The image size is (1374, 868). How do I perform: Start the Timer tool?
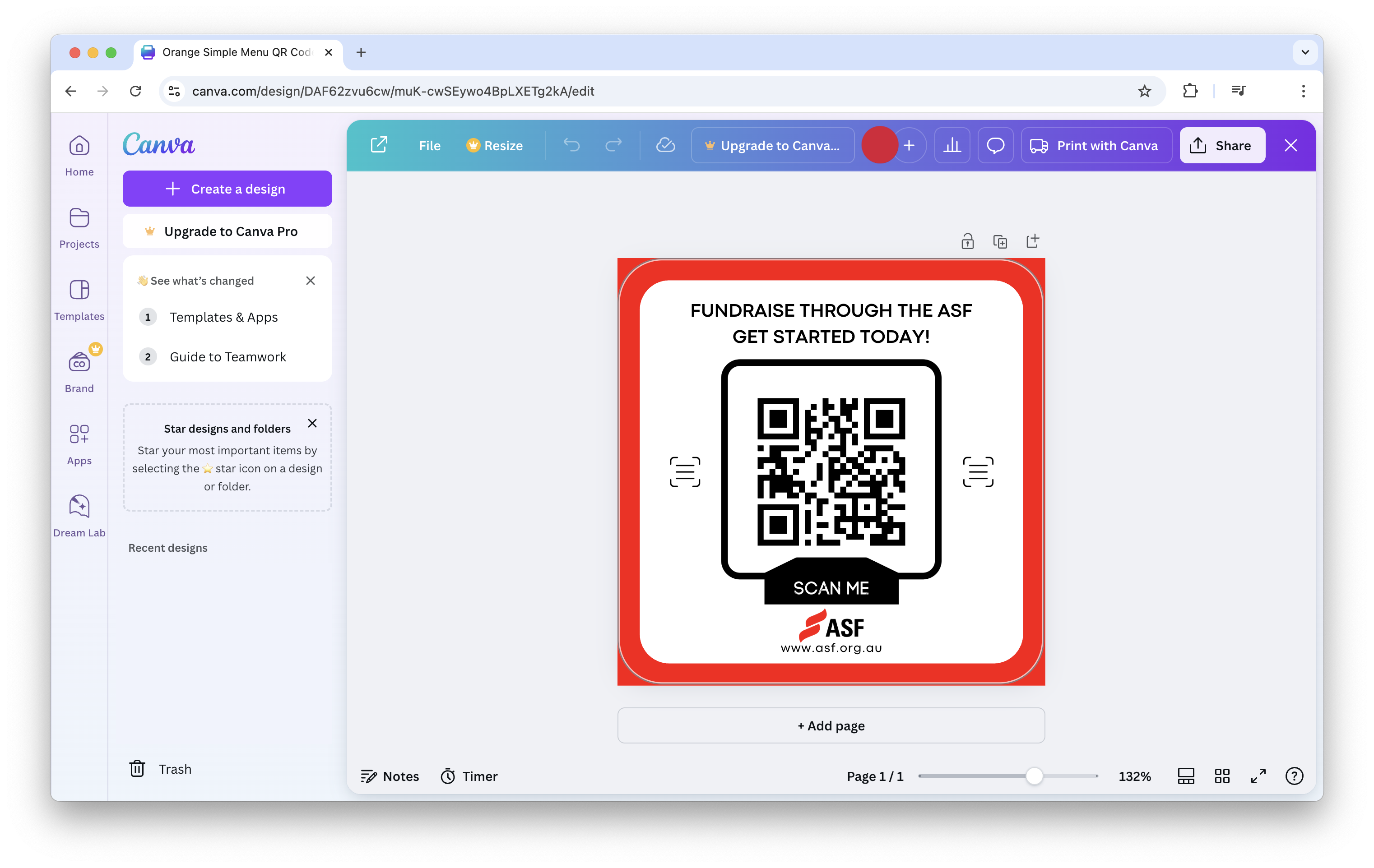tap(469, 776)
